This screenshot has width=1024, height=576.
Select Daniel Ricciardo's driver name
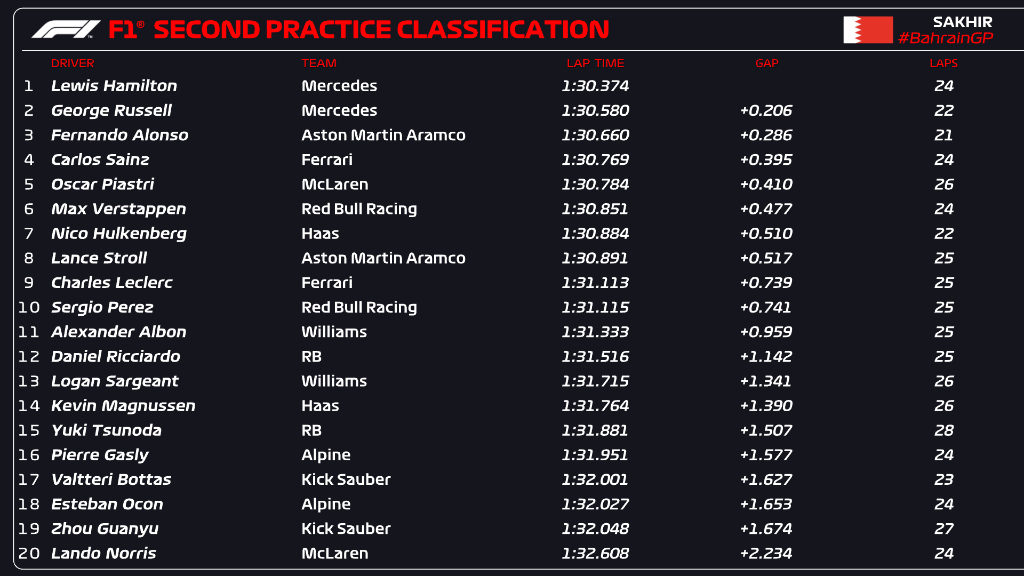pos(116,357)
